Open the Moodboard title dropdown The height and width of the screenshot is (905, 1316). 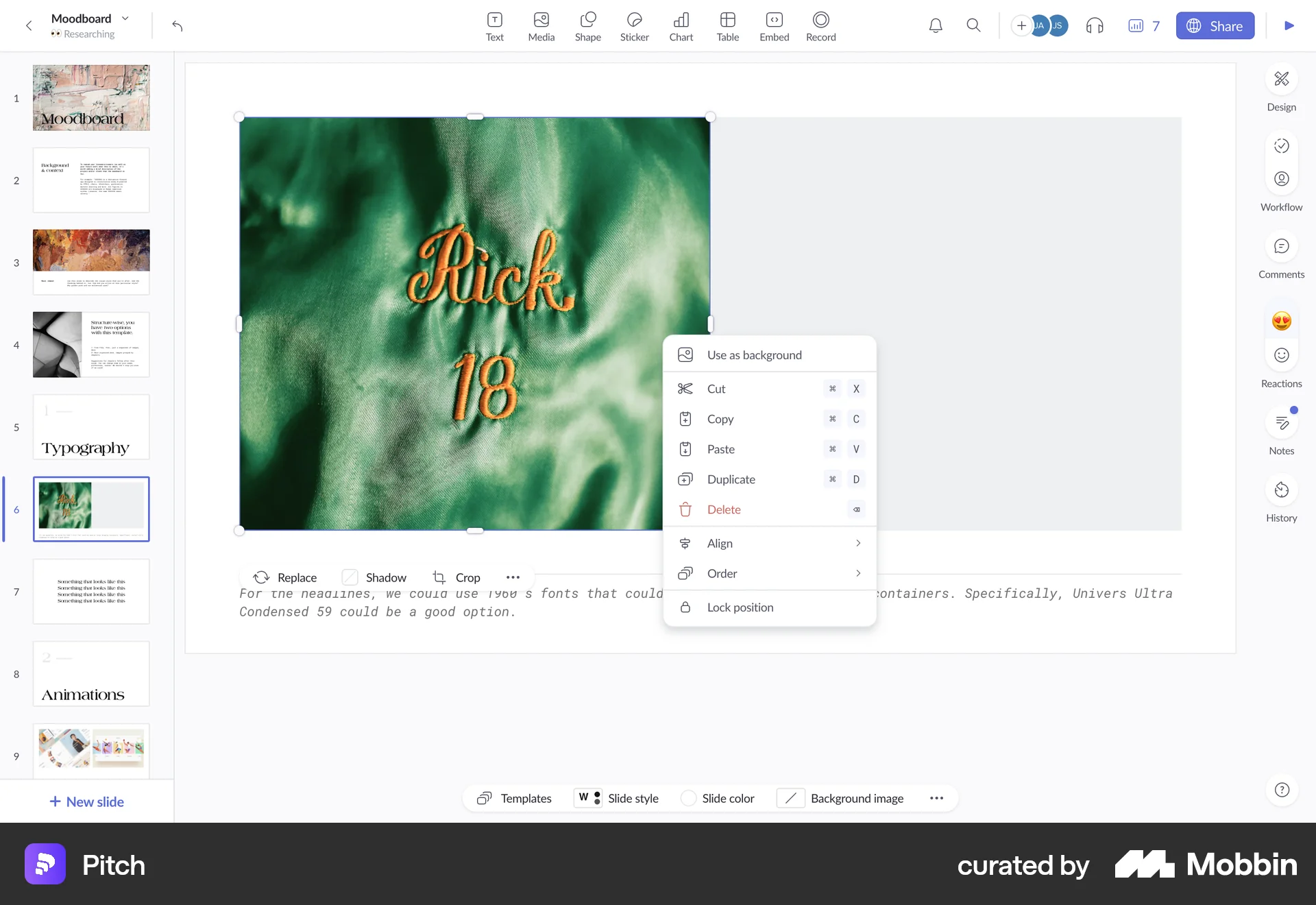tap(124, 19)
